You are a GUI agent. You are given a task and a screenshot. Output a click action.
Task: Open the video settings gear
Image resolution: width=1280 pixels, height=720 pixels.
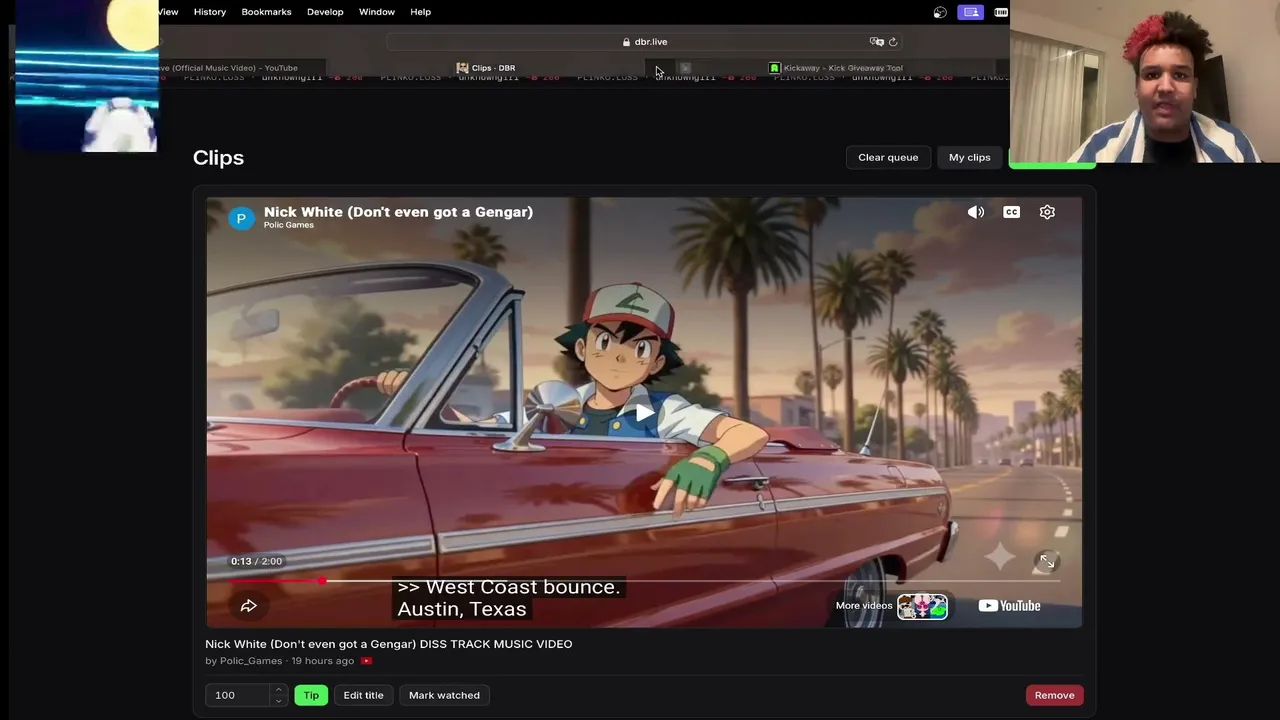coord(1047,212)
